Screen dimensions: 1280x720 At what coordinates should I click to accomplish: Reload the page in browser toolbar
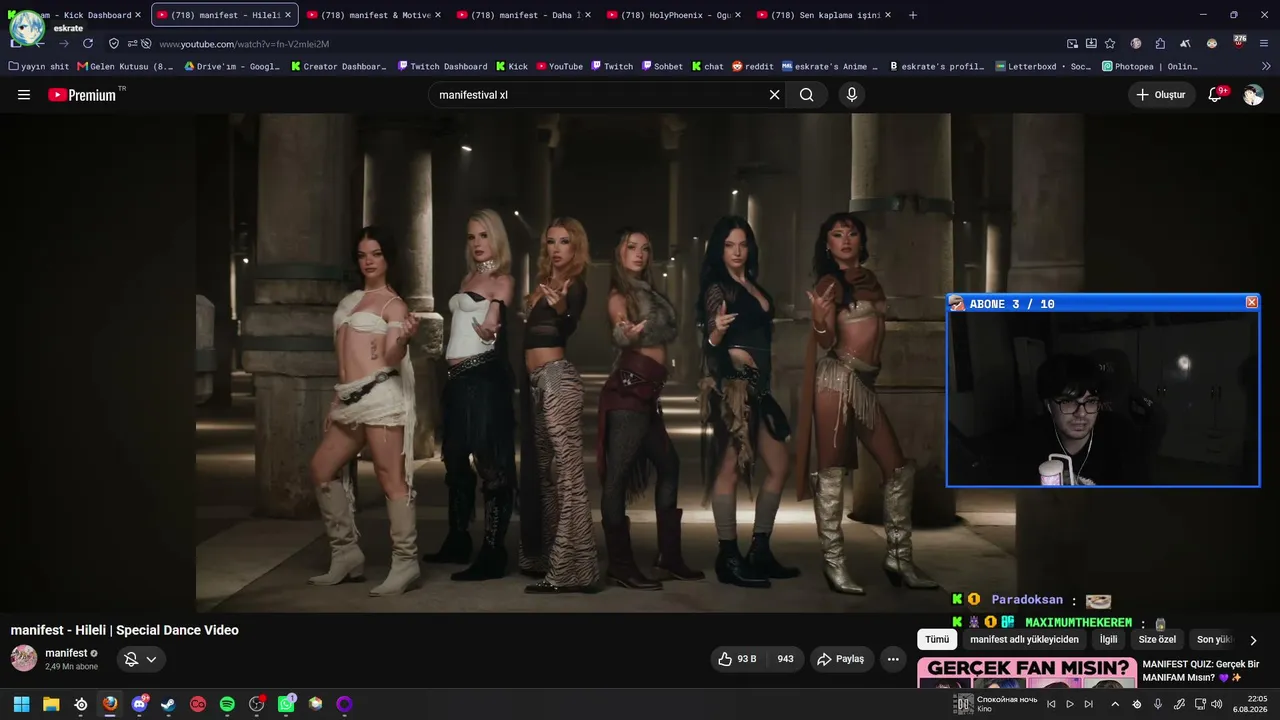coord(88,44)
